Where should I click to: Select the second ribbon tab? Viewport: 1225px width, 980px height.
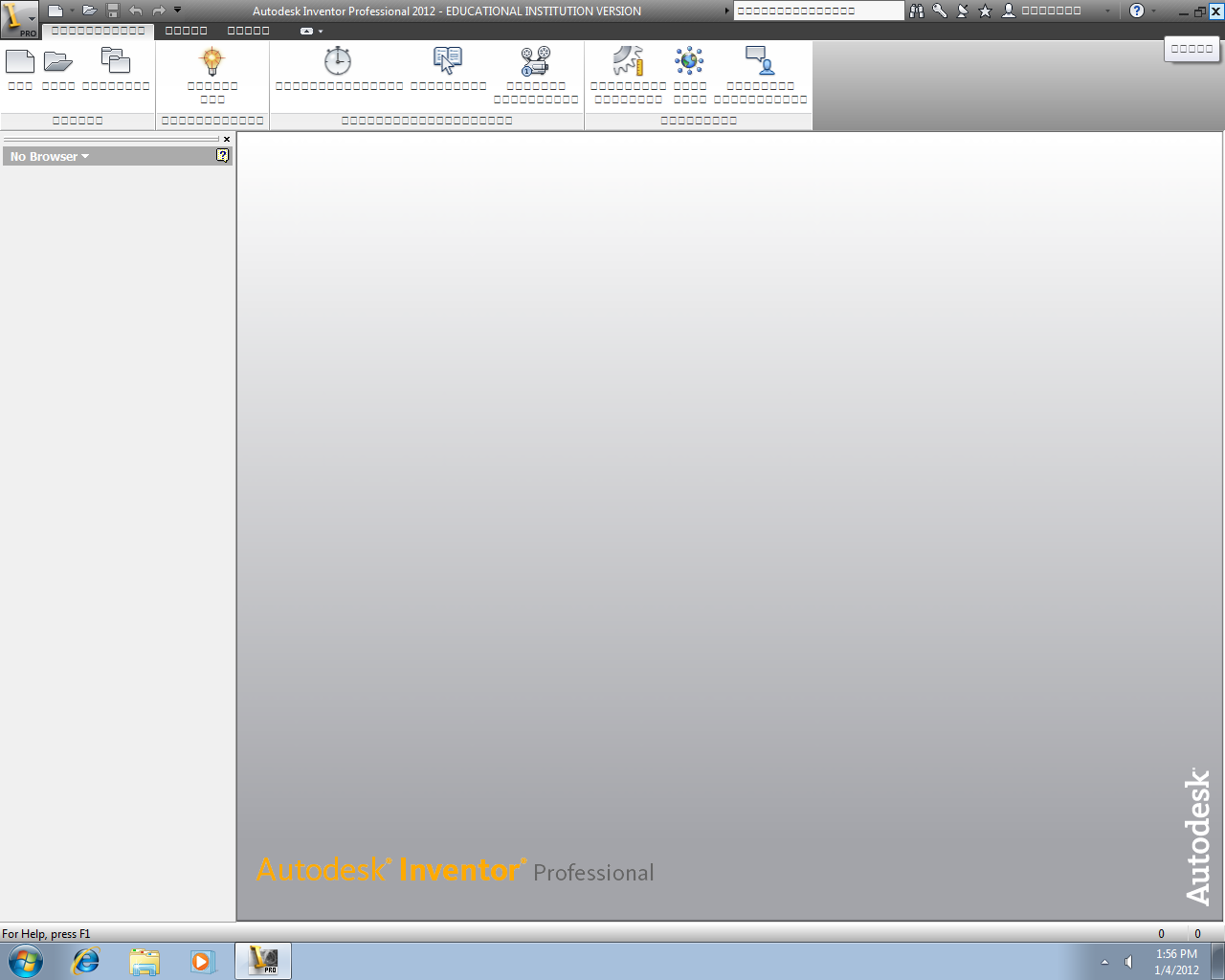[x=187, y=31]
